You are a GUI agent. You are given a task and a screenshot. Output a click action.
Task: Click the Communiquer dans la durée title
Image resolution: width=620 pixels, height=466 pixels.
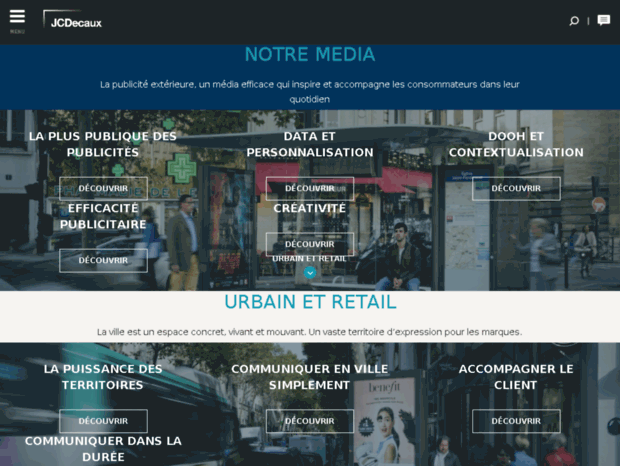click(x=103, y=449)
